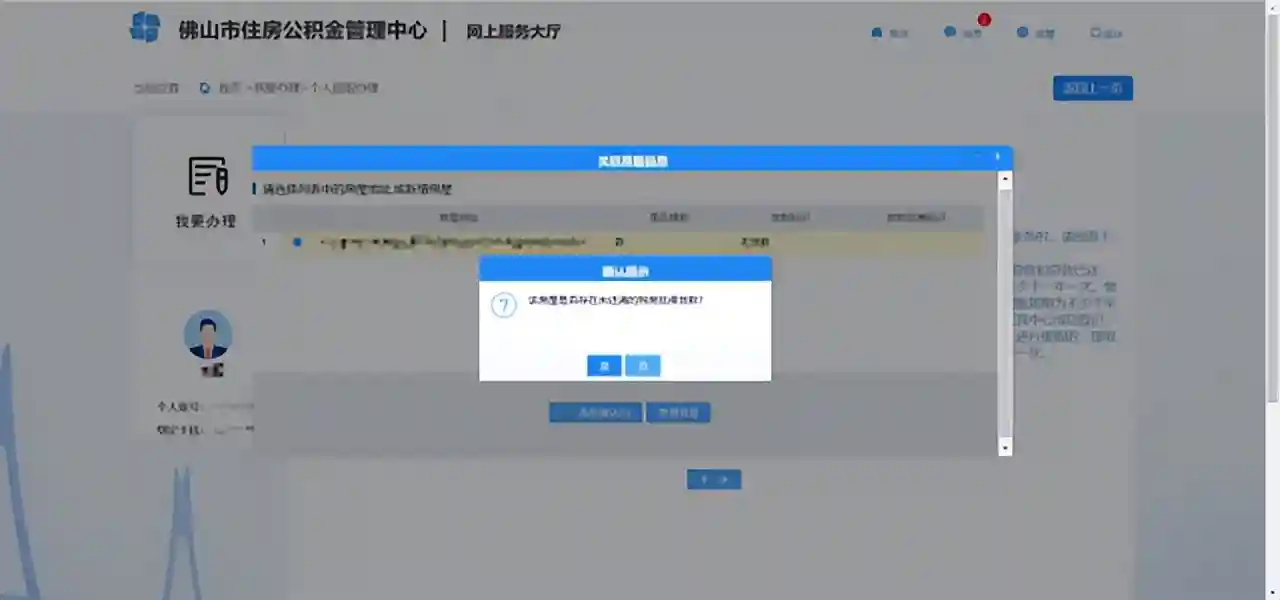1280x600 pixels.
Task: Click 是 (Yes) in the confirmation dialog
Action: pyautogui.click(x=604, y=366)
